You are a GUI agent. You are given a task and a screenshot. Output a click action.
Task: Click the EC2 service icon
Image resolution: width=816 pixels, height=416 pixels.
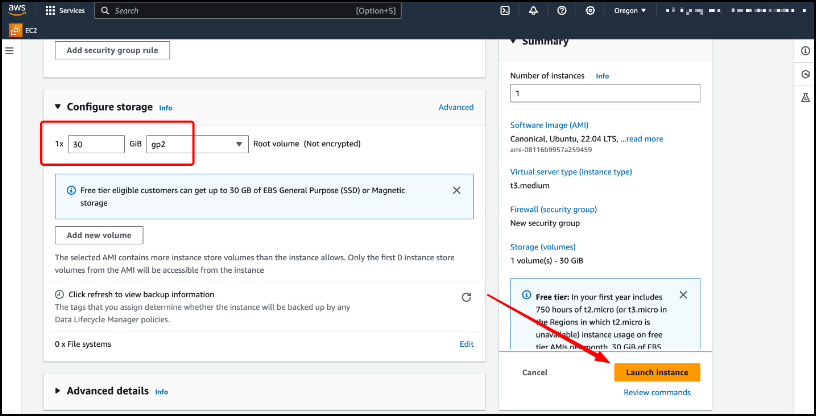(x=16, y=30)
